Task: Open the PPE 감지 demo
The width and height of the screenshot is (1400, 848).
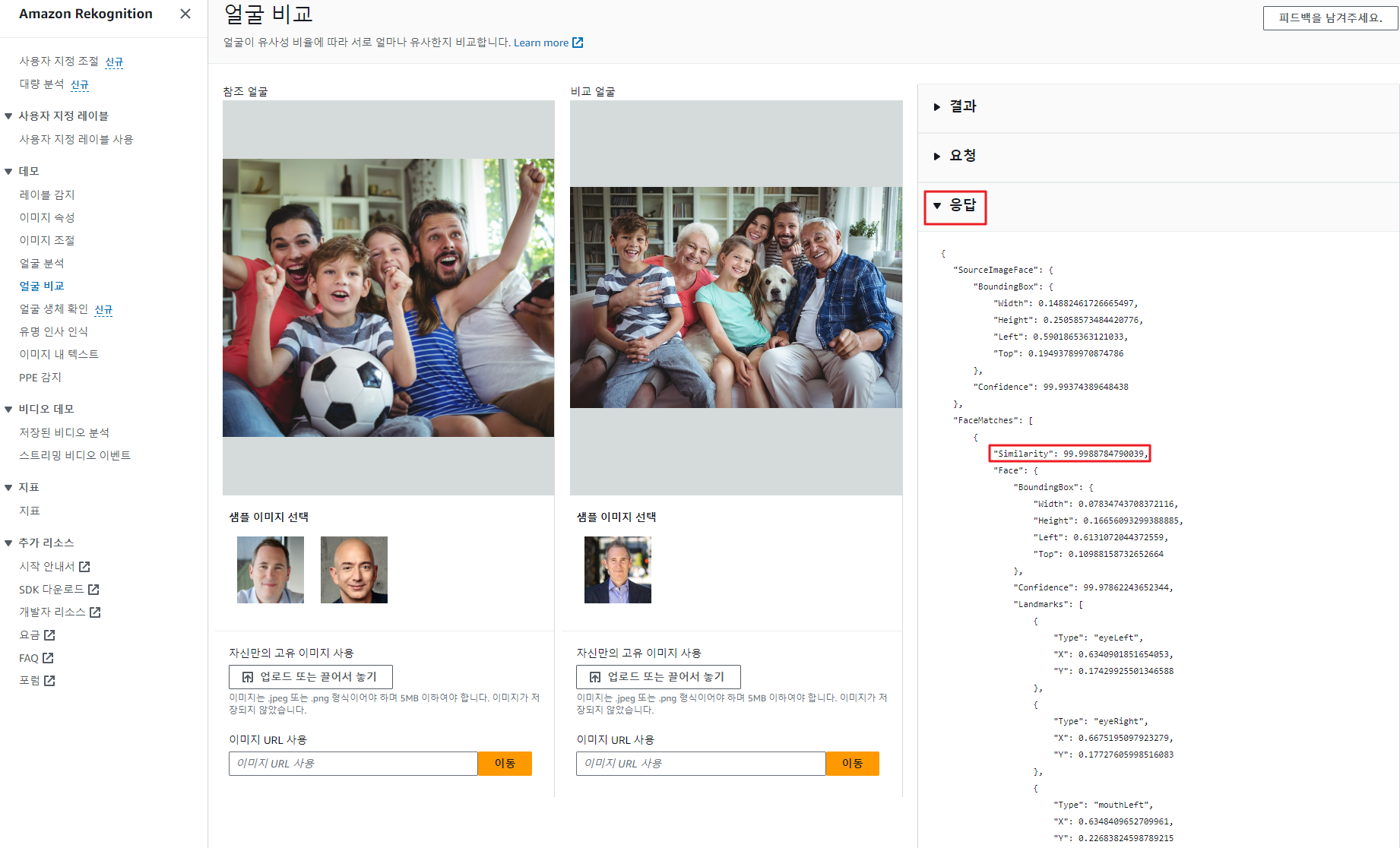Action: (x=40, y=377)
